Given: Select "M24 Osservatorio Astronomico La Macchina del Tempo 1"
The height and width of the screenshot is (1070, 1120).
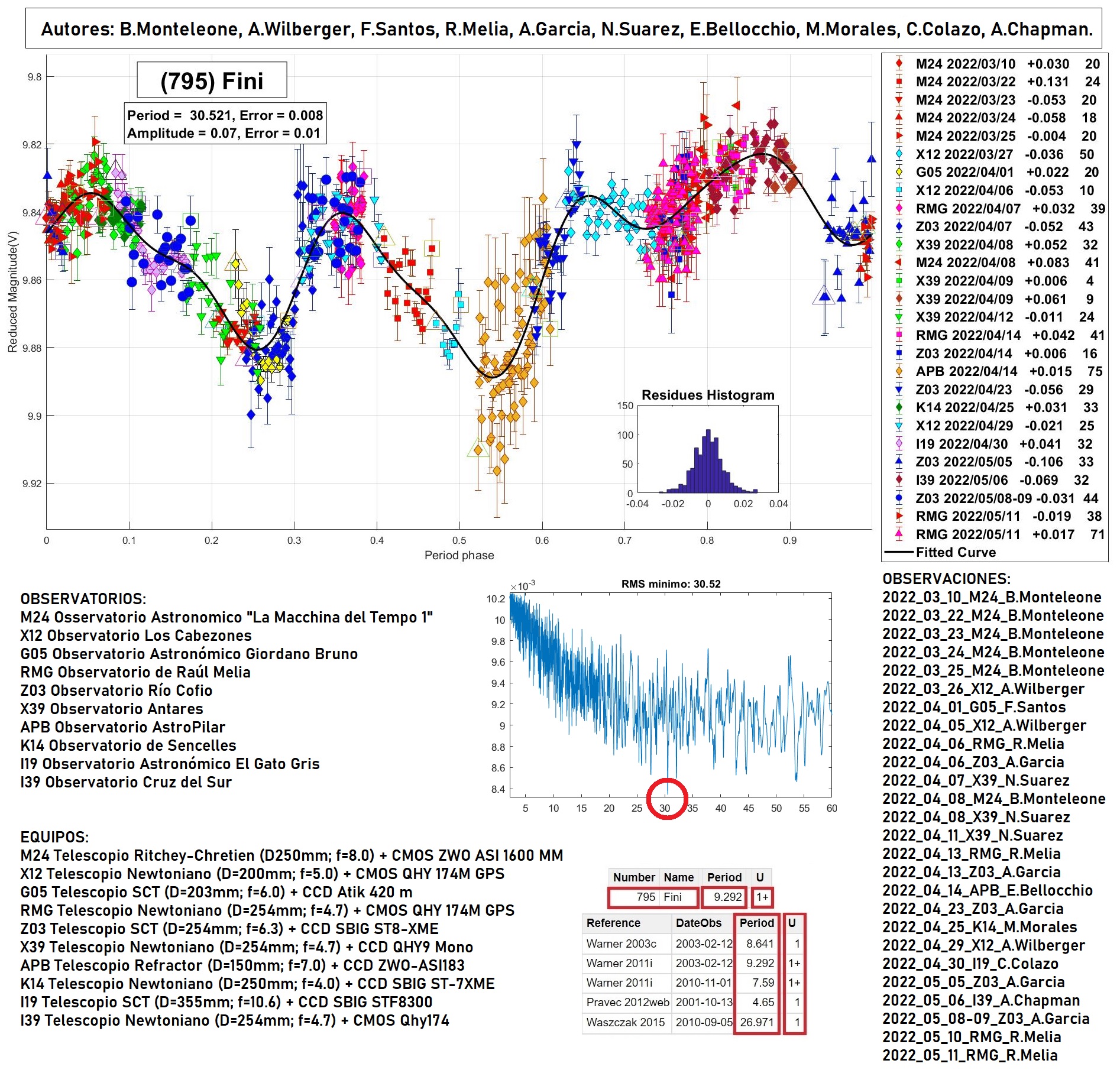Looking at the screenshot, I should (226, 617).
